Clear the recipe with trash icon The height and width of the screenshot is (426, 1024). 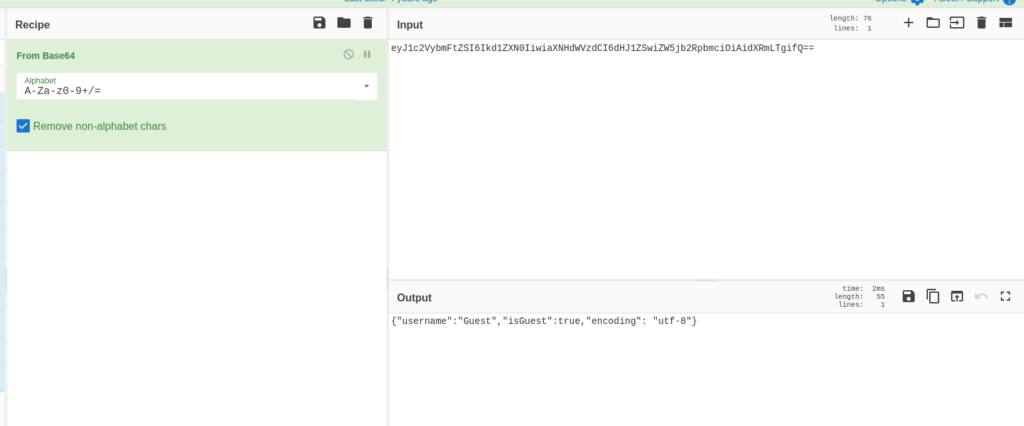coord(368,23)
